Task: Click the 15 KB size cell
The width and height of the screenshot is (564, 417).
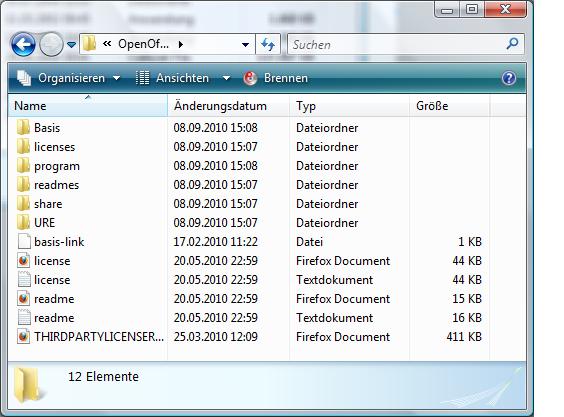Action: pyautogui.click(x=467, y=299)
